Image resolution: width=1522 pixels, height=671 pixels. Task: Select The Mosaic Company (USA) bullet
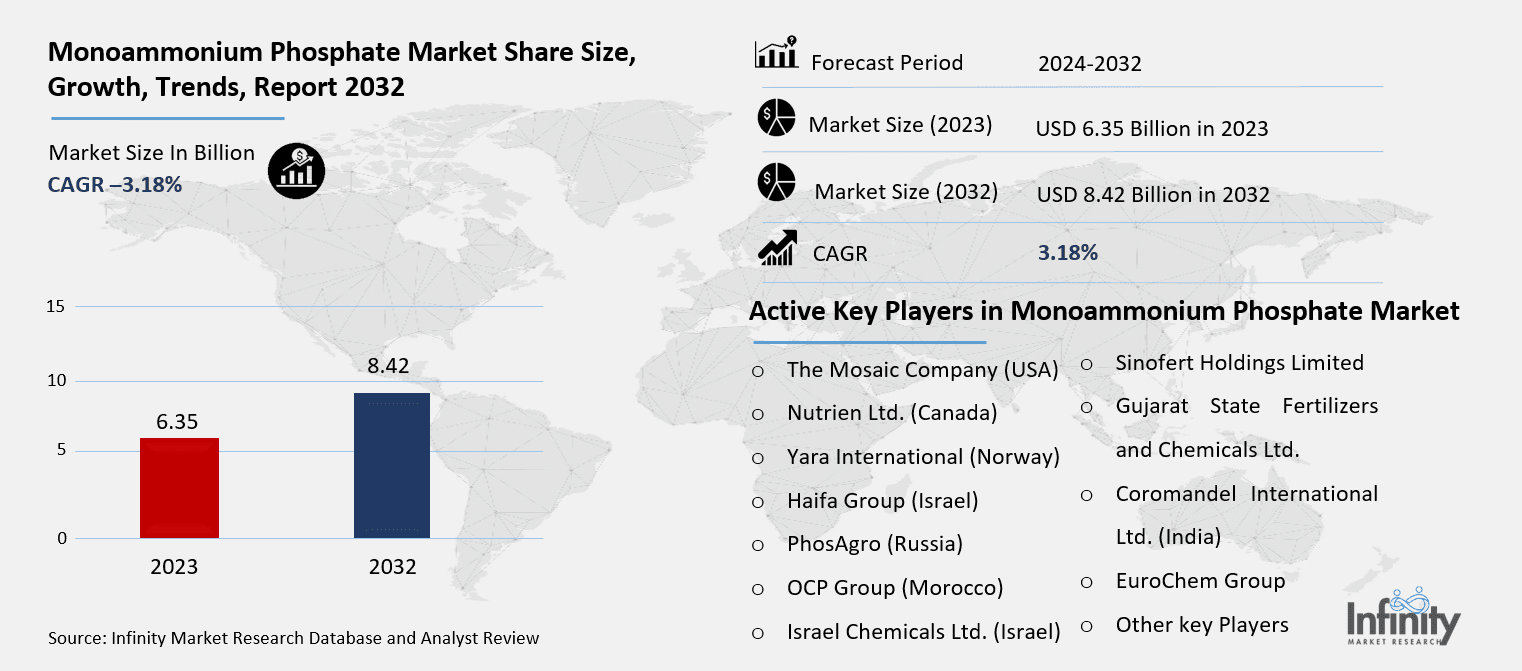click(758, 370)
